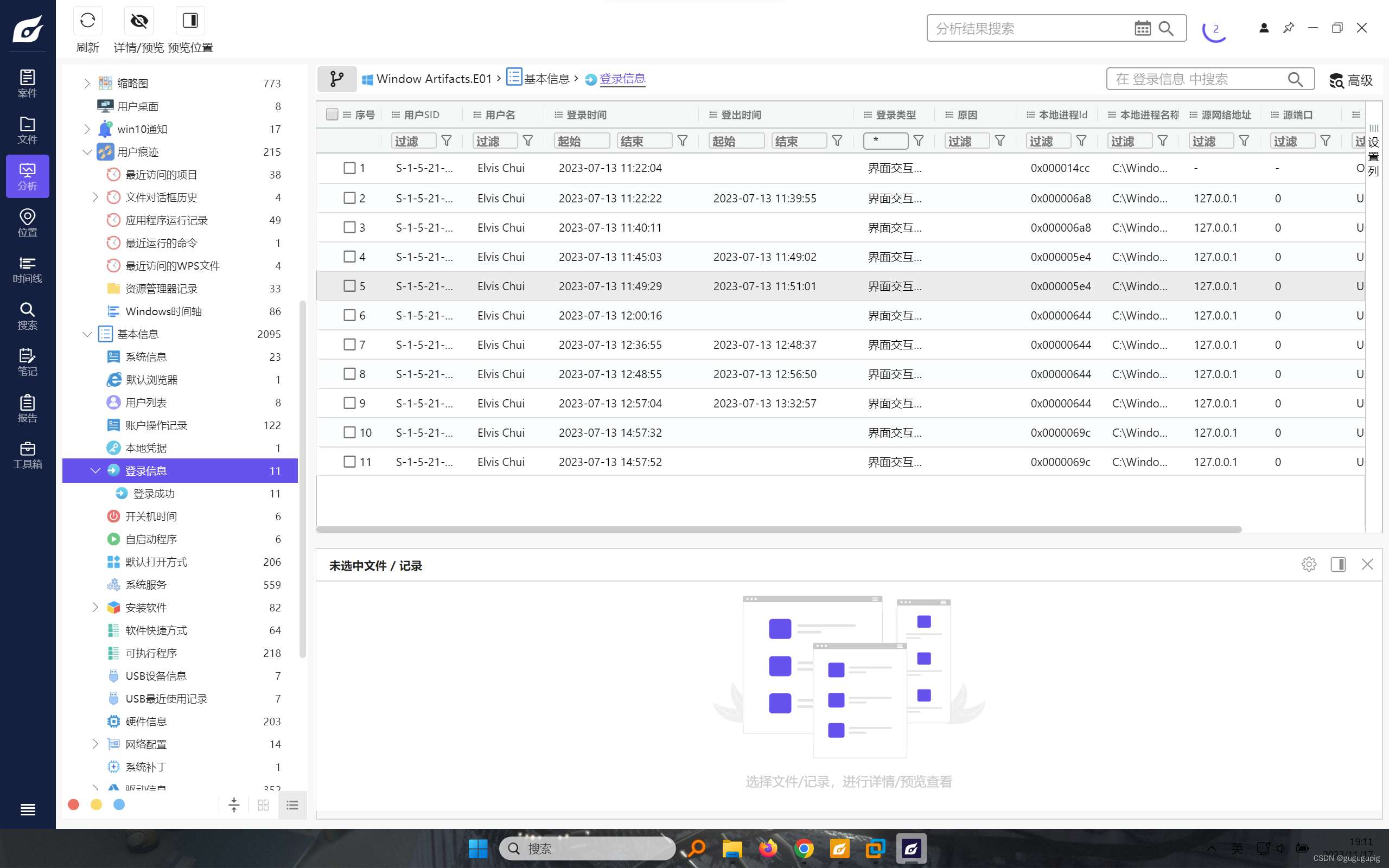Click the filter funnel for 用户名 column
This screenshot has width=1389, height=868.
point(528,141)
